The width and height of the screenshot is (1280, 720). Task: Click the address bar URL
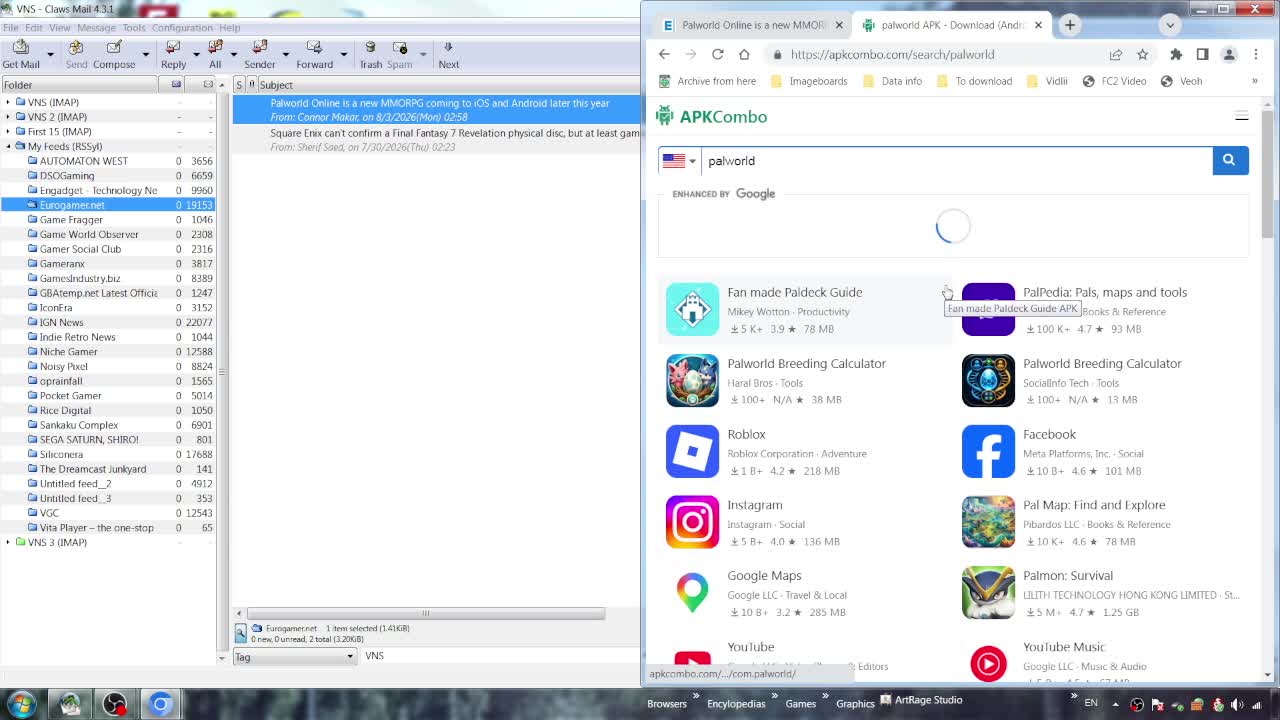(x=892, y=55)
